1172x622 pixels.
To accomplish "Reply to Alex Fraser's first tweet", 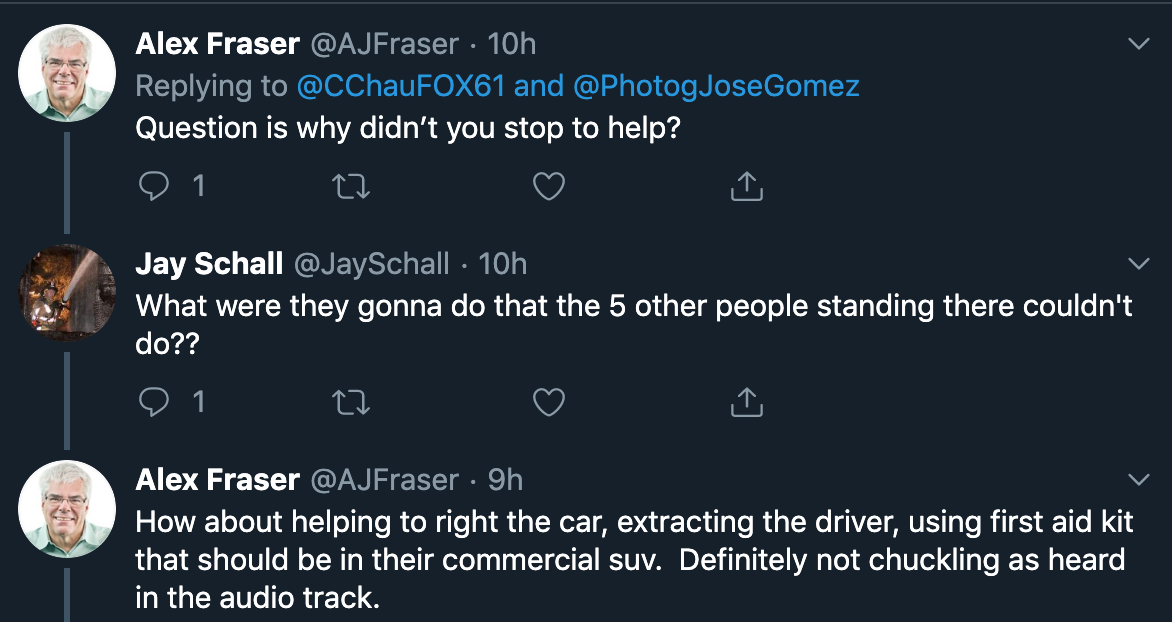I will coord(154,186).
